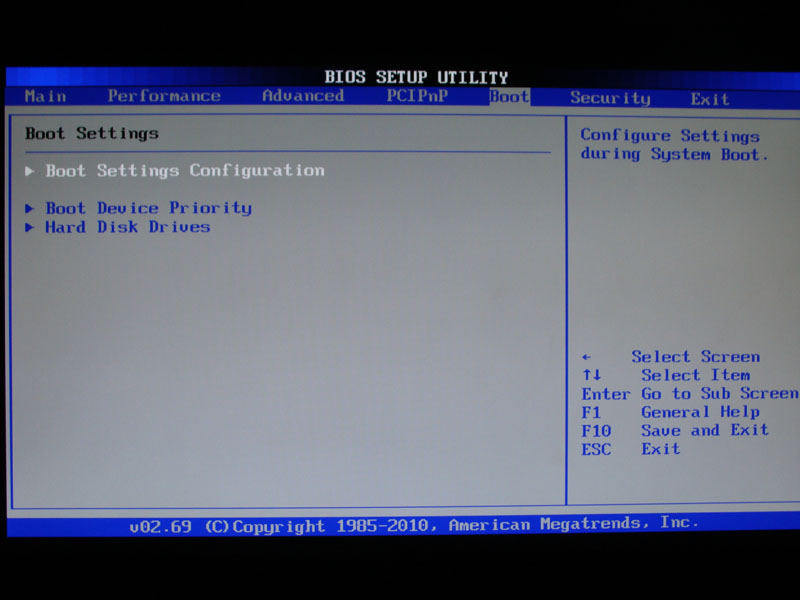Click arrow beside Boot Device Priority
800x600 pixels.
[30, 208]
